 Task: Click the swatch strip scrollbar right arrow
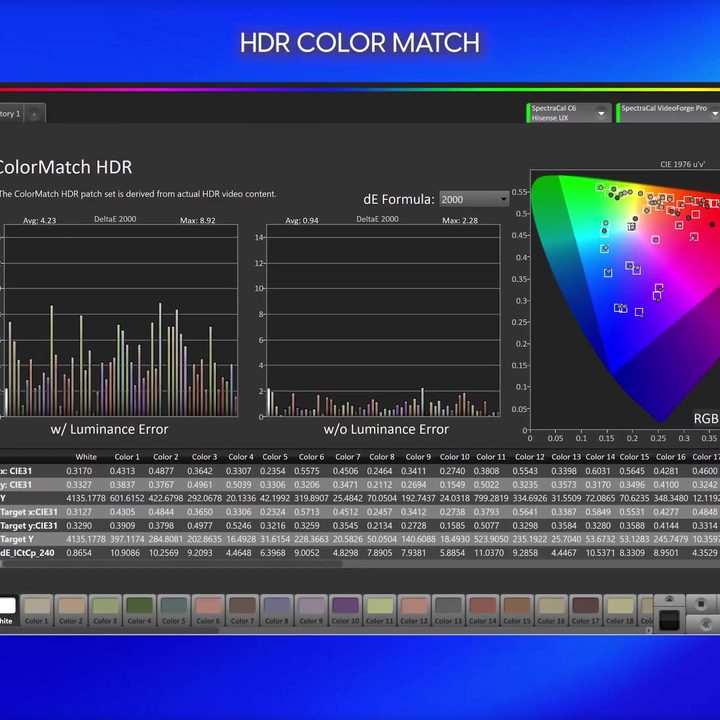click(x=649, y=630)
